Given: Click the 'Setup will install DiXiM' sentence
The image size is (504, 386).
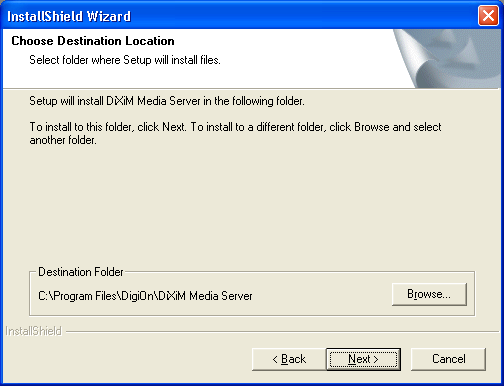Looking at the screenshot, I should pos(167,101).
